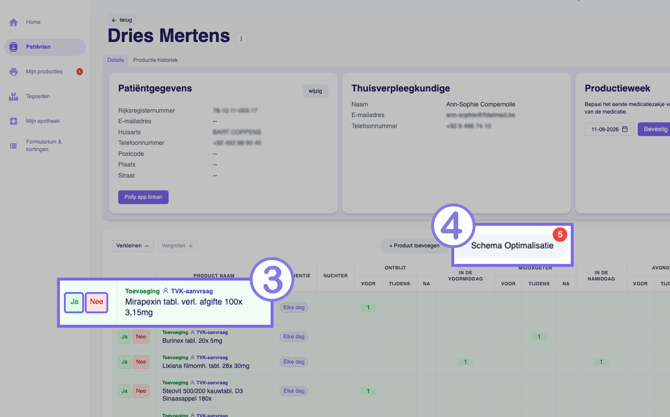
Task: Click the nurse name Ann-Sophie Compernolle
Action: pyautogui.click(x=481, y=104)
